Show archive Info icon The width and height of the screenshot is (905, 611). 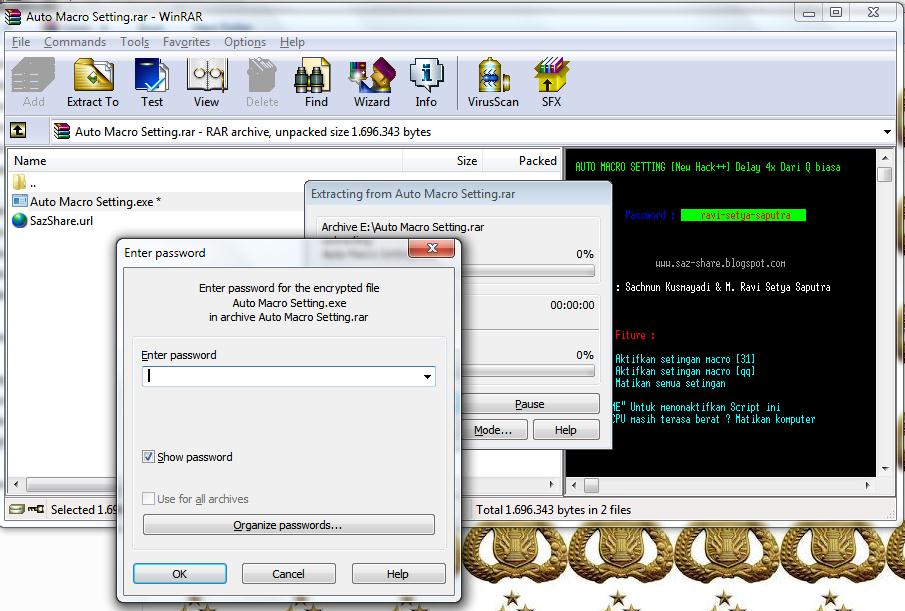point(426,82)
